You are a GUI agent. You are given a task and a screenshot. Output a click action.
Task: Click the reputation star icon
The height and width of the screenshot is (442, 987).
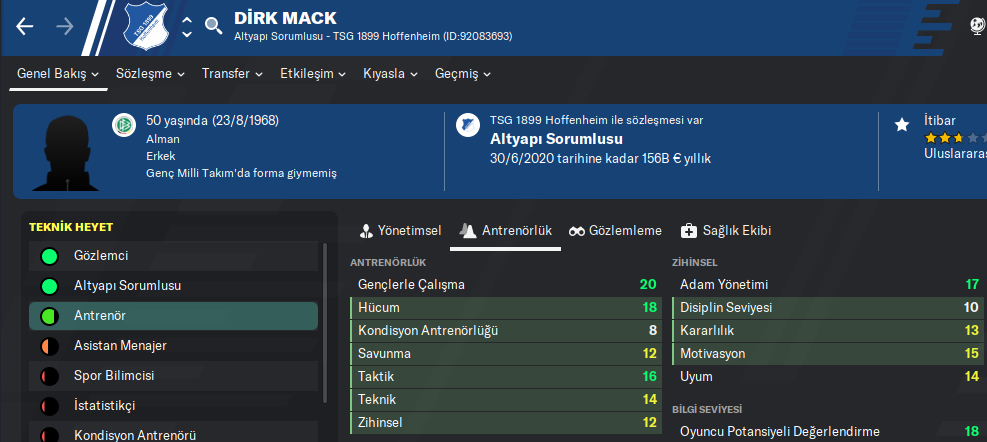[x=902, y=124]
